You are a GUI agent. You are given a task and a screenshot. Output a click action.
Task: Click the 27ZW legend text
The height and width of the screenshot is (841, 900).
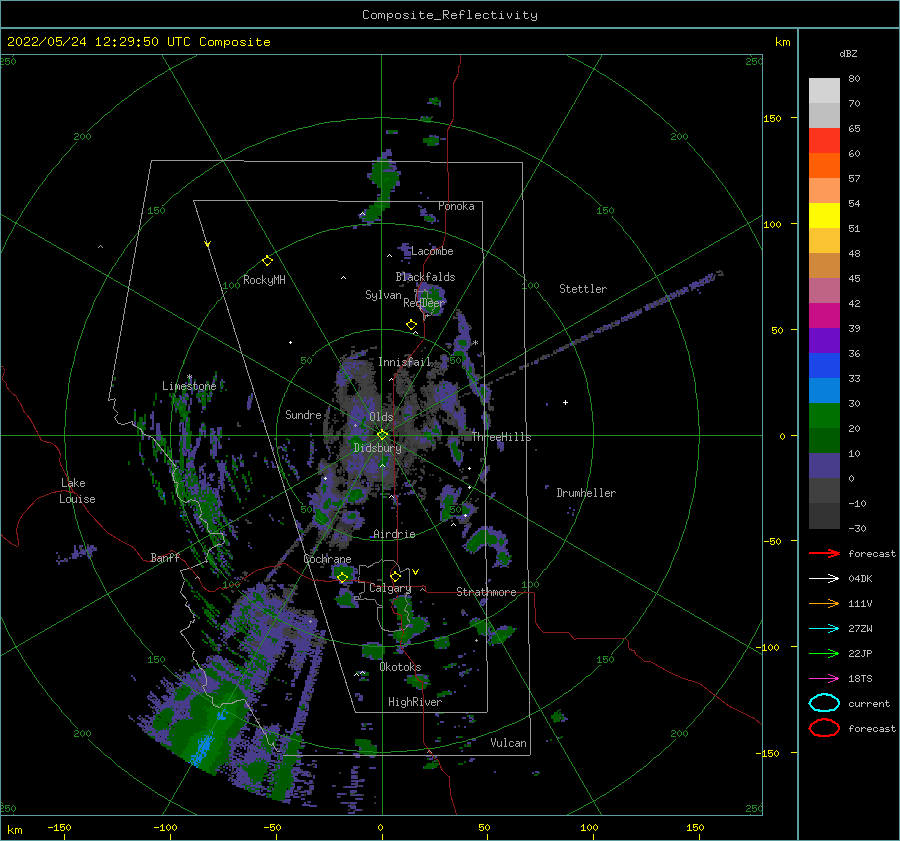[860, 629]
